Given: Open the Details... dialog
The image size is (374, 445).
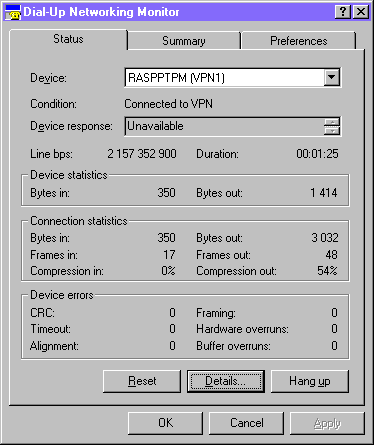Looking at the screenshot, I should (226, 381).
